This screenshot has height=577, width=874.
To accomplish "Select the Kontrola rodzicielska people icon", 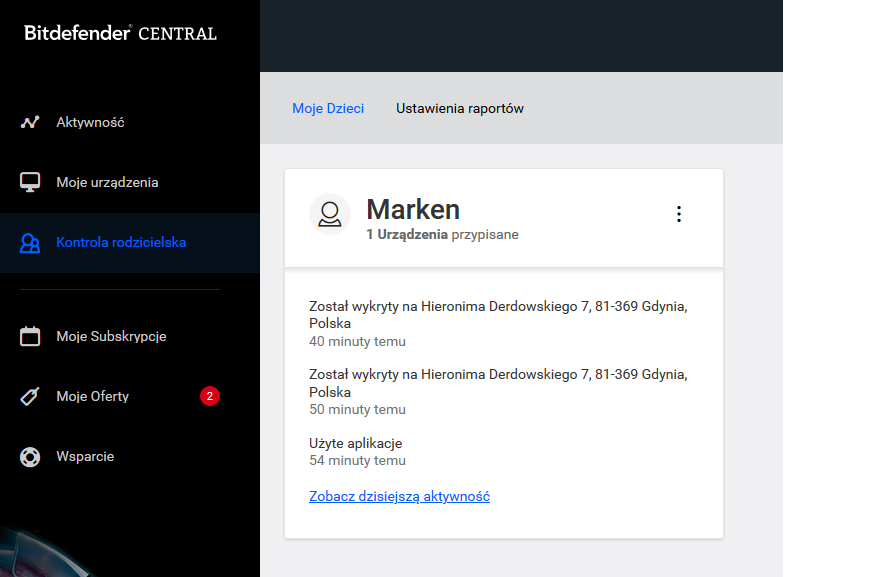I will [x=30, y=243].
